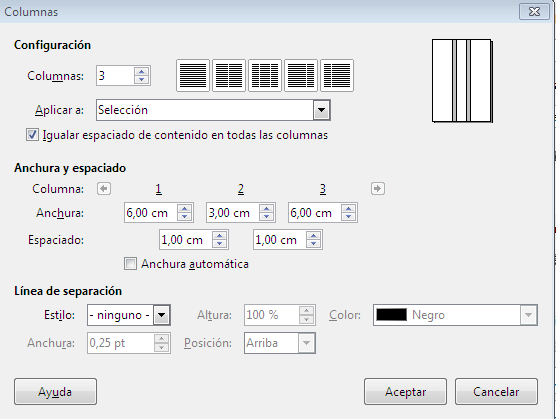
Task: Choose the two-column preset with narrow left column
Action: click(337, 76)
